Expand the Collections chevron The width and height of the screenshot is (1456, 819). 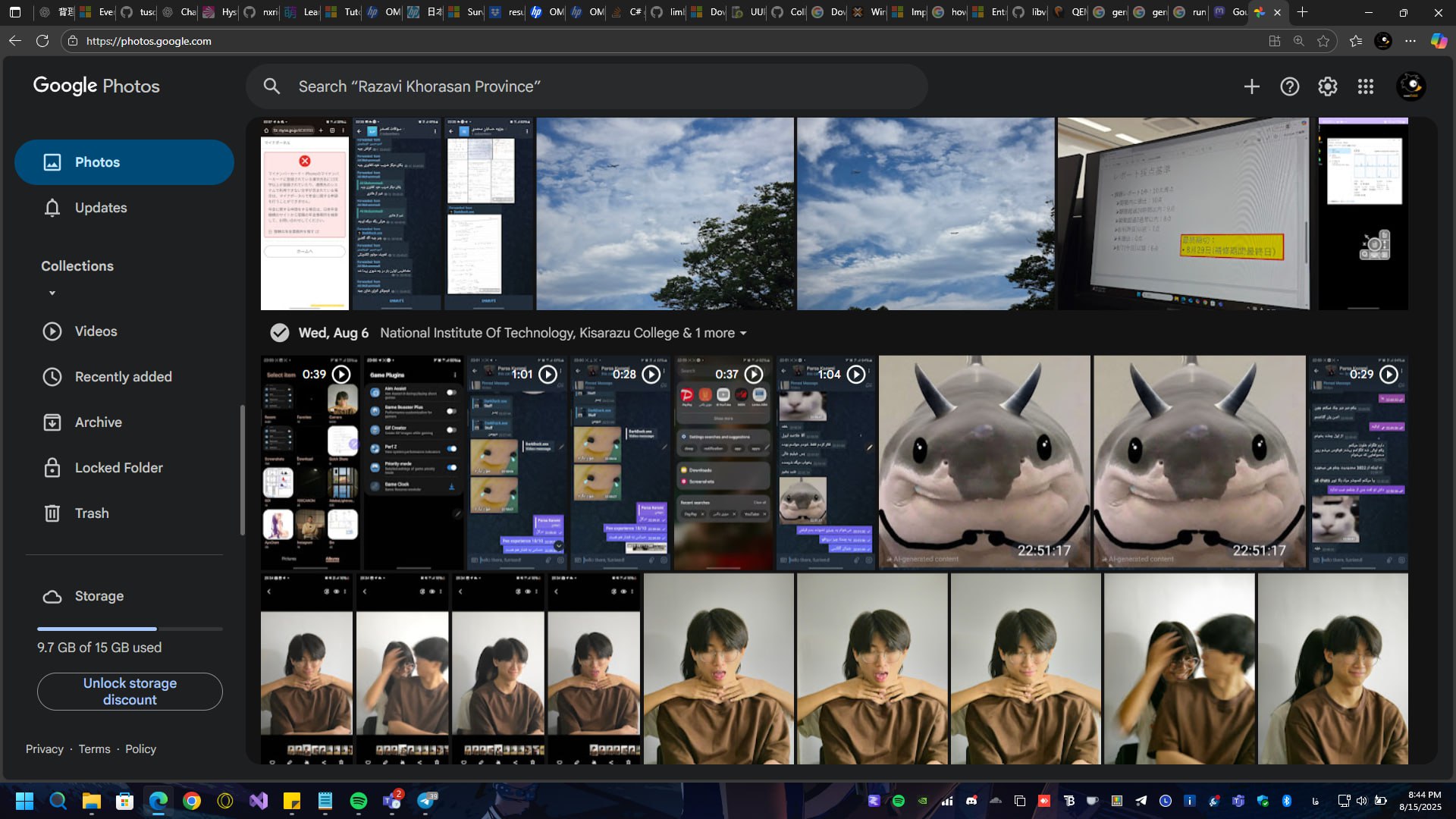tap(52, 293)
